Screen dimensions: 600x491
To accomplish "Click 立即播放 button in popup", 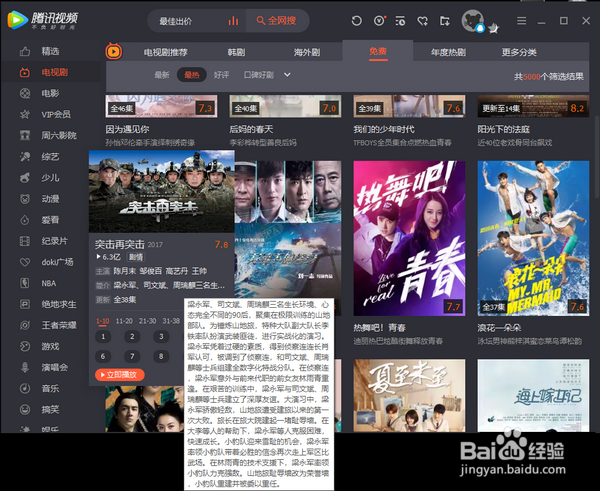I will click(x=120, y=375).
